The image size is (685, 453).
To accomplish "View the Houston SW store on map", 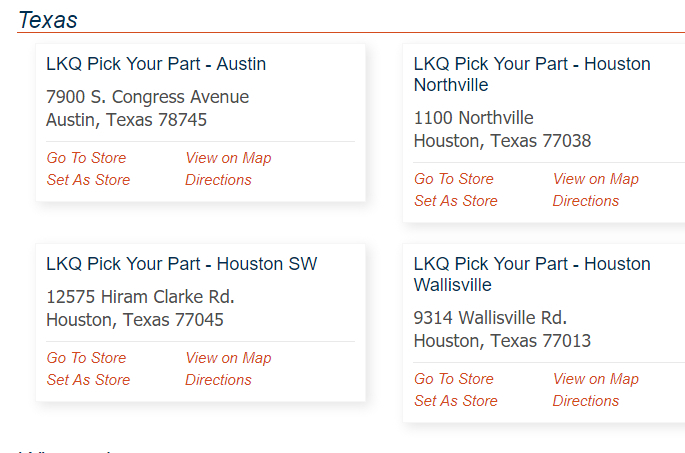I will click(228, 358).
